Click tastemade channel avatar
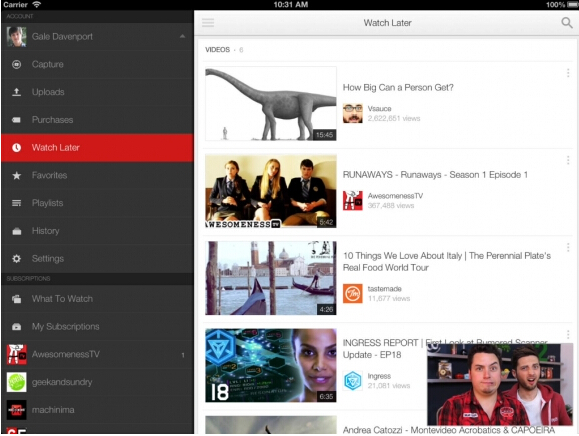 pos(353,293)
